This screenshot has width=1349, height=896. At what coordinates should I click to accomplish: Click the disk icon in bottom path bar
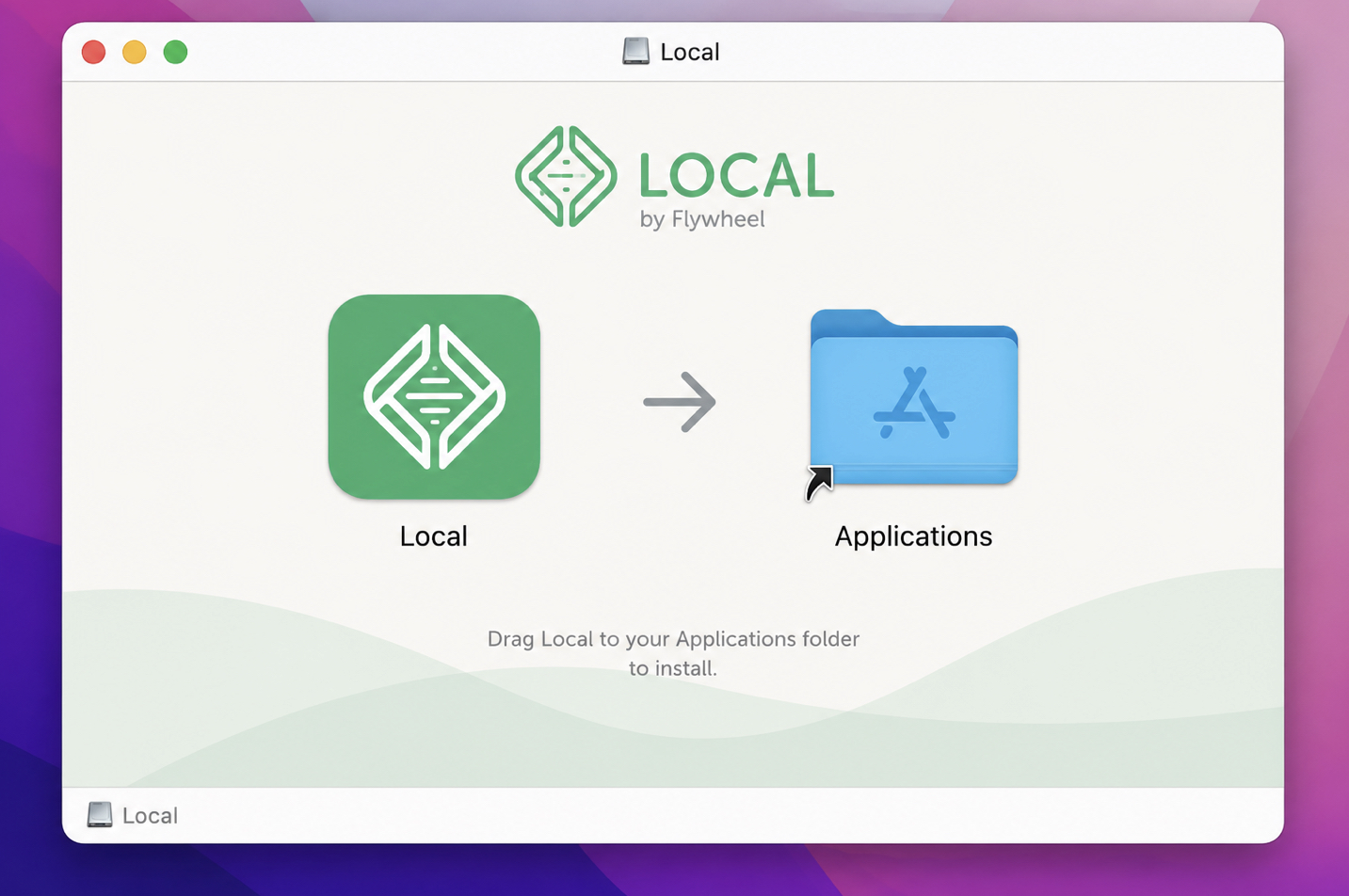click(x=100, y=815)
